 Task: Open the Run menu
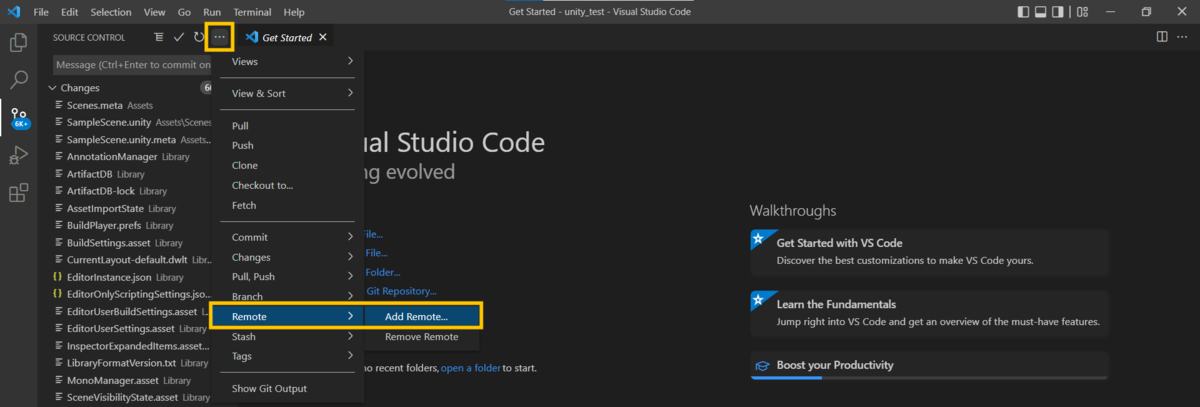click(212, 12)
